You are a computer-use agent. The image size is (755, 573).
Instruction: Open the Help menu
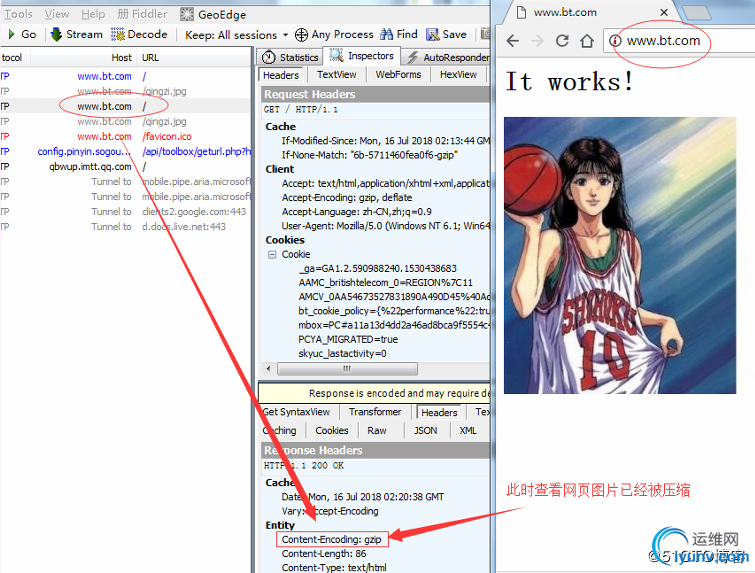point(93,14)
